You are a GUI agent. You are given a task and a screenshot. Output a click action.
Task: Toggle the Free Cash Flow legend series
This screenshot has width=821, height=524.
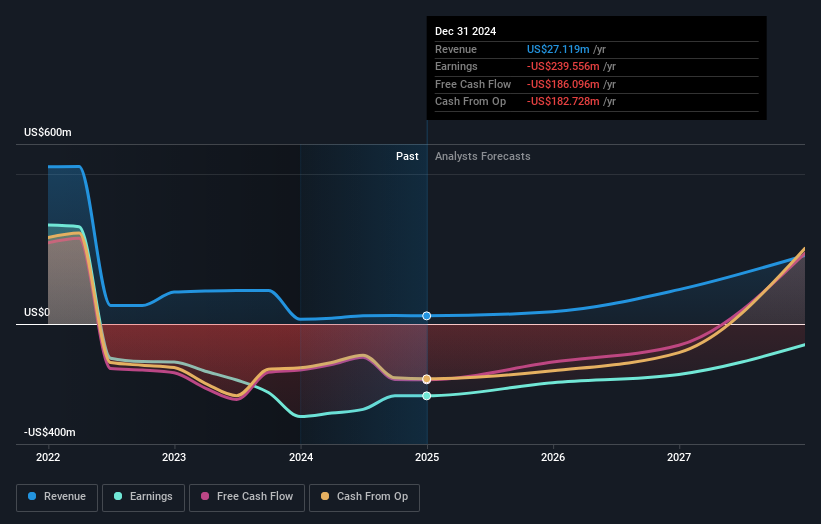(x=247, y=497)
